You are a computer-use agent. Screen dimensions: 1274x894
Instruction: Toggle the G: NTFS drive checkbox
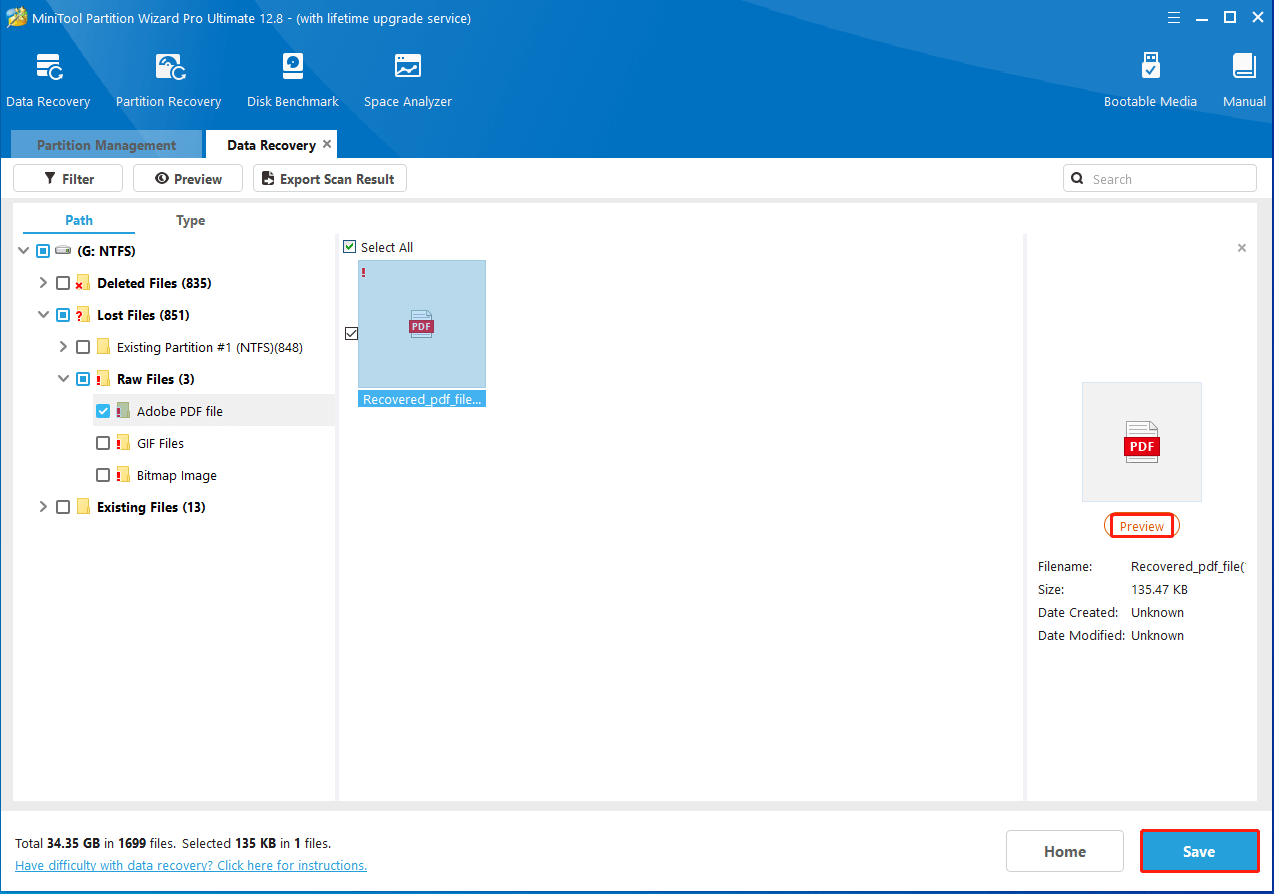[x=43, y=251]
